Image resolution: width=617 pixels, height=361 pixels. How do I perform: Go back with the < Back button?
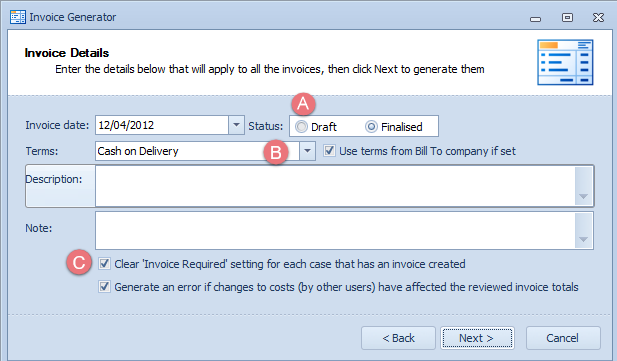(398, 338)
